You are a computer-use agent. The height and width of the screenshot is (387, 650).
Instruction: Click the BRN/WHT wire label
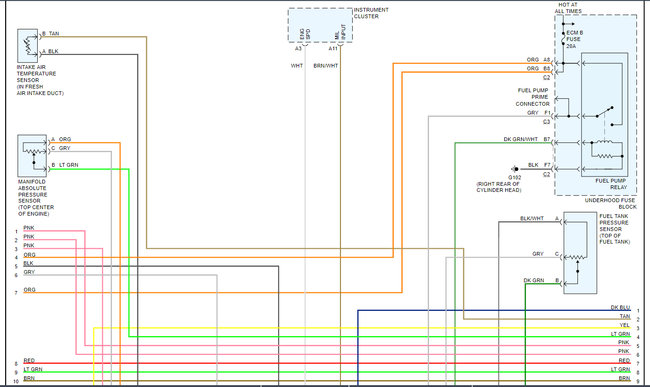(x=325, y=65)
